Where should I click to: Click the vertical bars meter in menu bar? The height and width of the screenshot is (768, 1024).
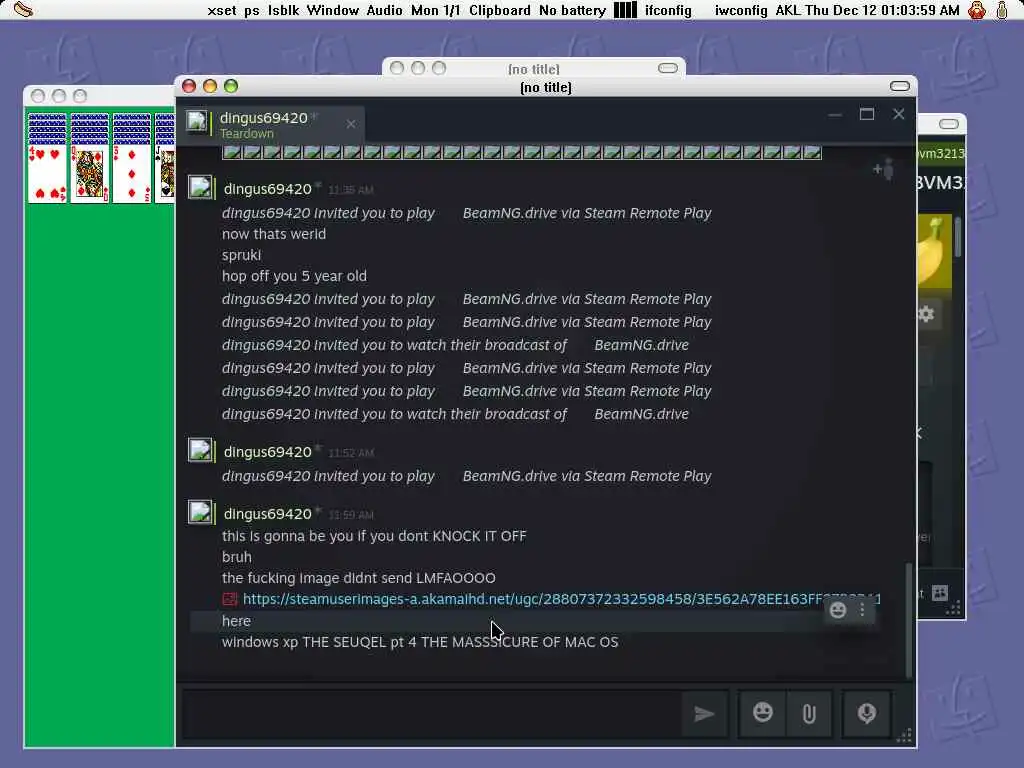(625, 10)
